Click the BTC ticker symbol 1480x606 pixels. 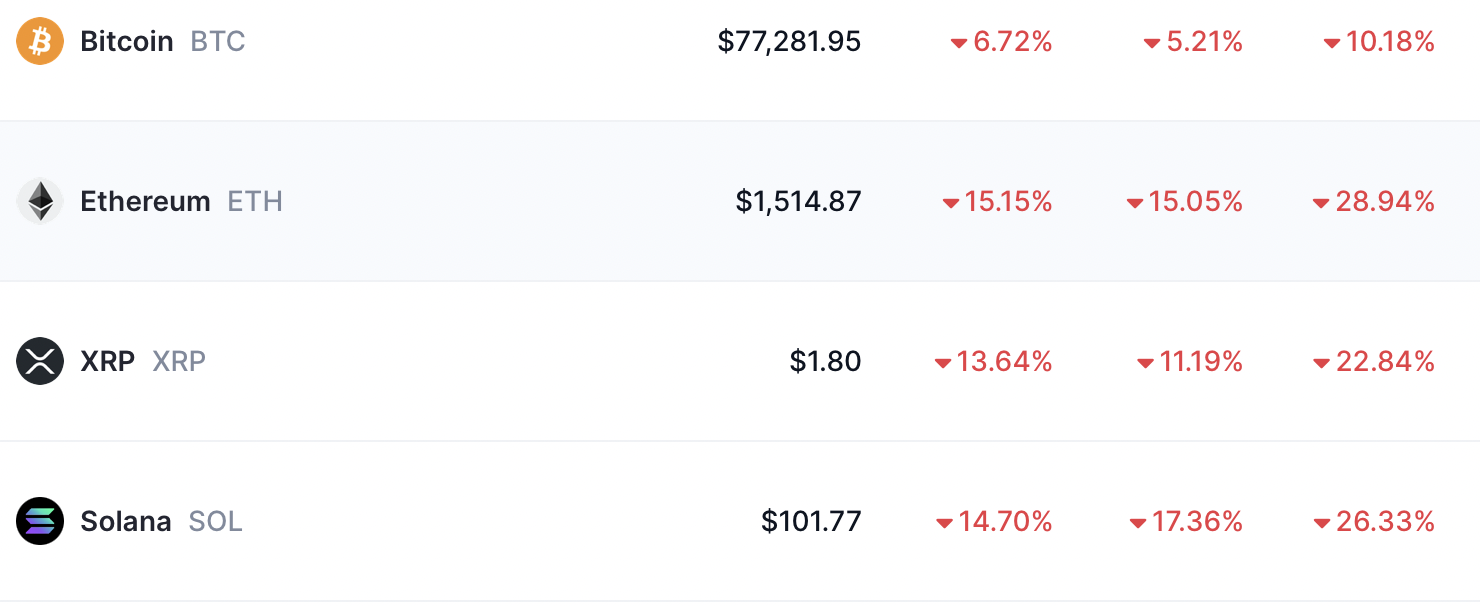pos(218,41)
